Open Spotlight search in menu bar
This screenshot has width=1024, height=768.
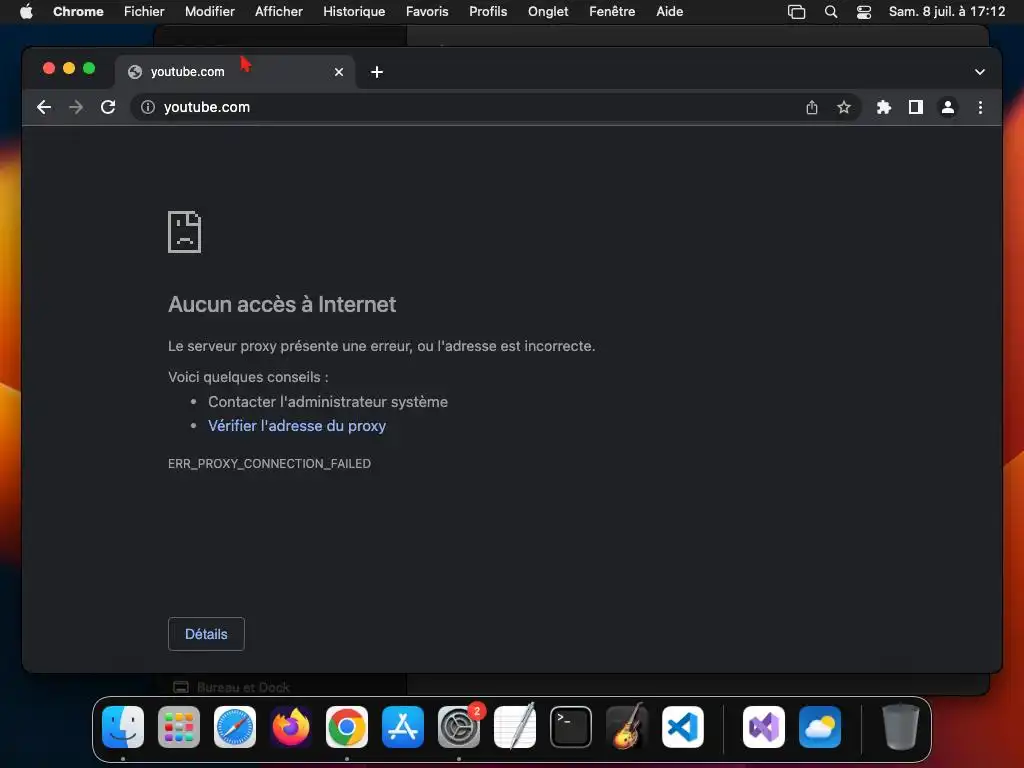pyautogui.click(x=831, y=12)
